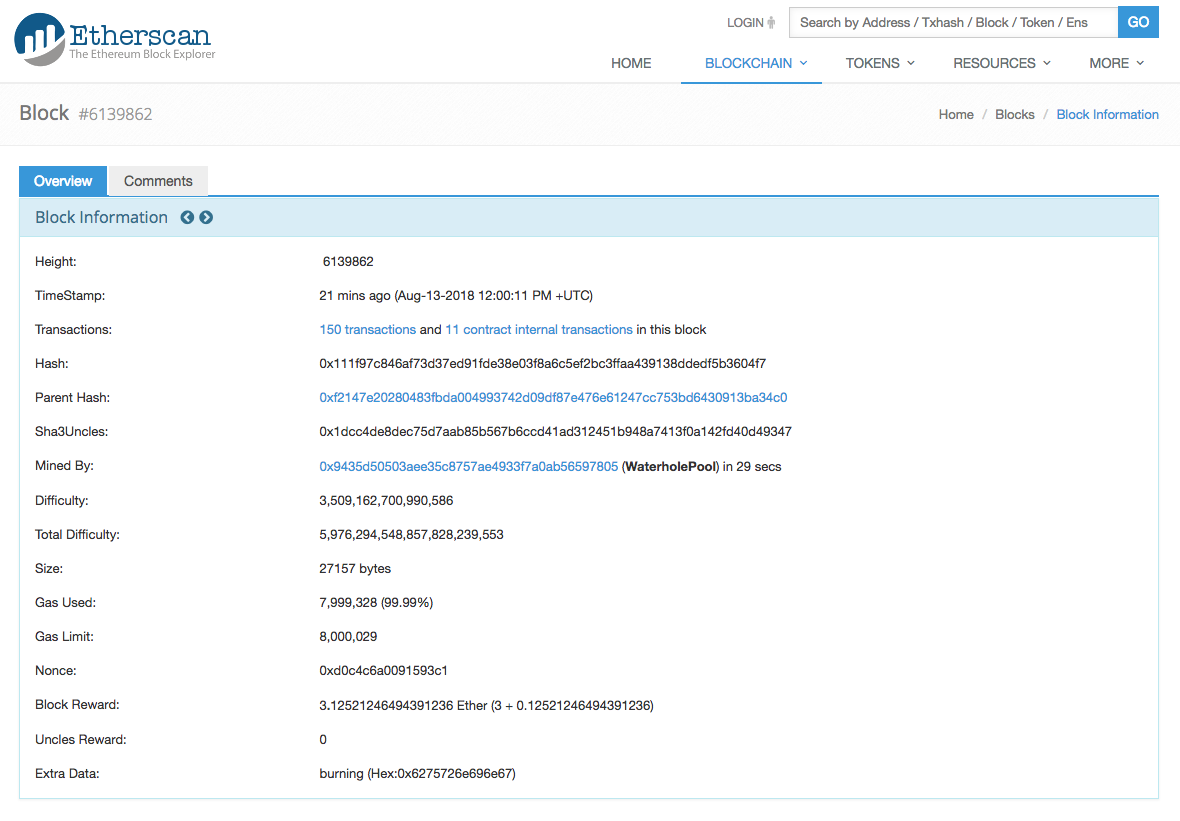Expand the Tokens dropdown menu
Viewport: 1180px width, 821px height.
[880, 63]
